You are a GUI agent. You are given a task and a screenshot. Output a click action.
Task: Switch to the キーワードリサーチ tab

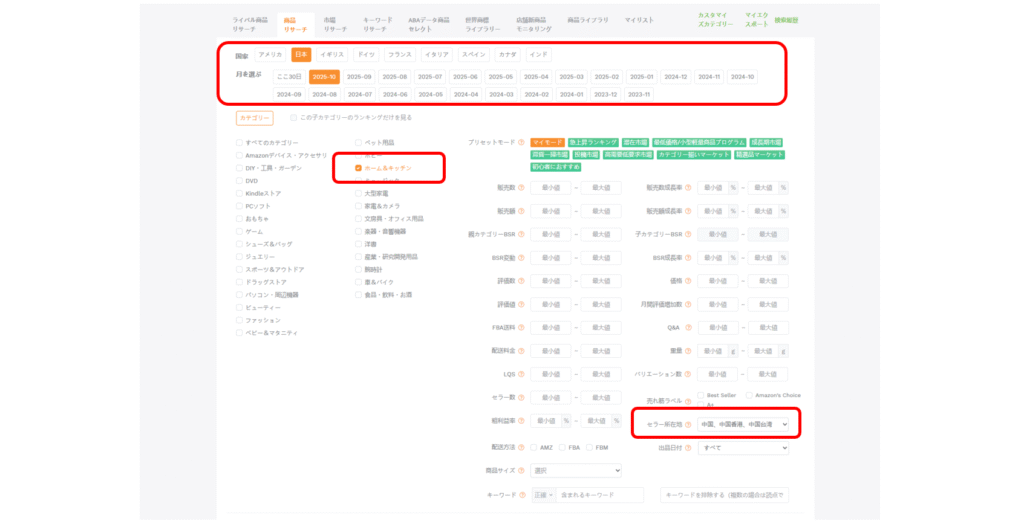(377, 24)
